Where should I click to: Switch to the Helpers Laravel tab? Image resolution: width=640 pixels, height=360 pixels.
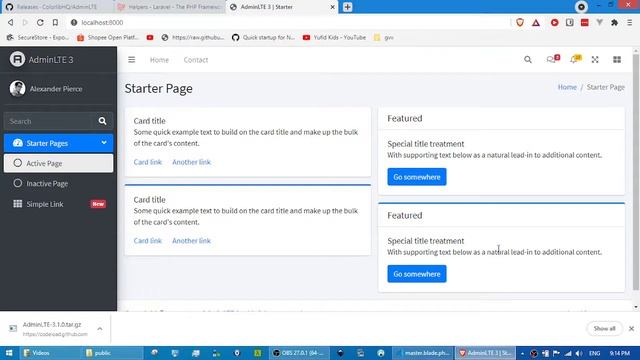[x=169, y=7]
